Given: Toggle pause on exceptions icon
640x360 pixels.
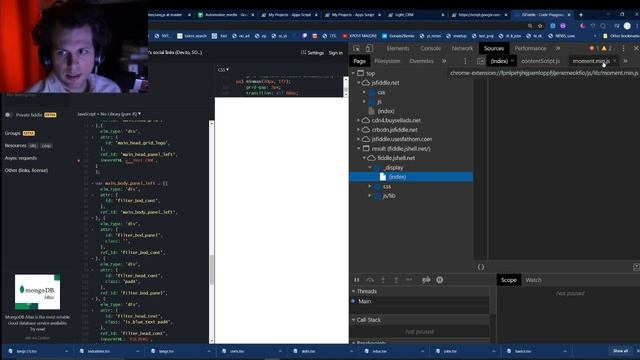Looking at the screenshot, I should tap(440, 280).
